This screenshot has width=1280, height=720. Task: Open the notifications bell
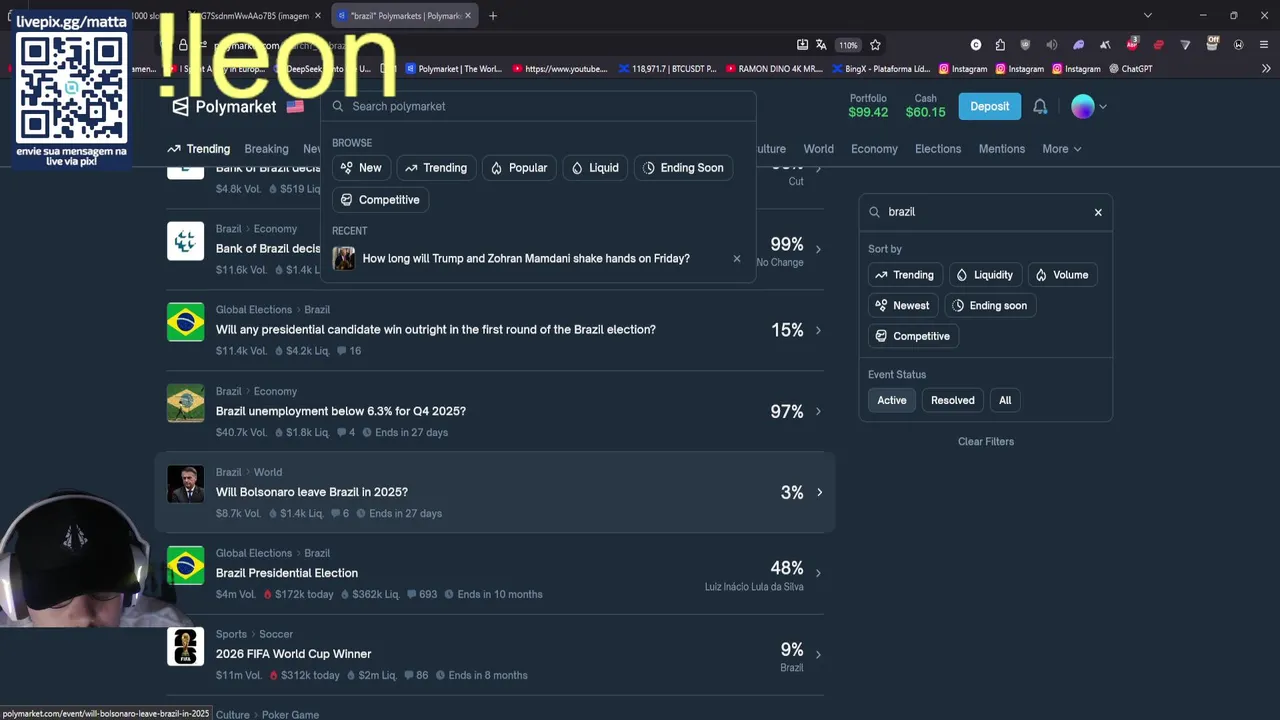[1040, 106]
